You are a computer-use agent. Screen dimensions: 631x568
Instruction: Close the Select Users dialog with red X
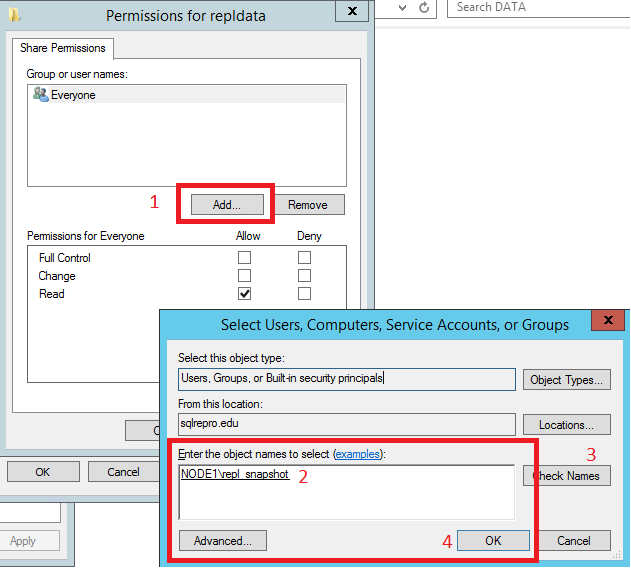point(605,321)
